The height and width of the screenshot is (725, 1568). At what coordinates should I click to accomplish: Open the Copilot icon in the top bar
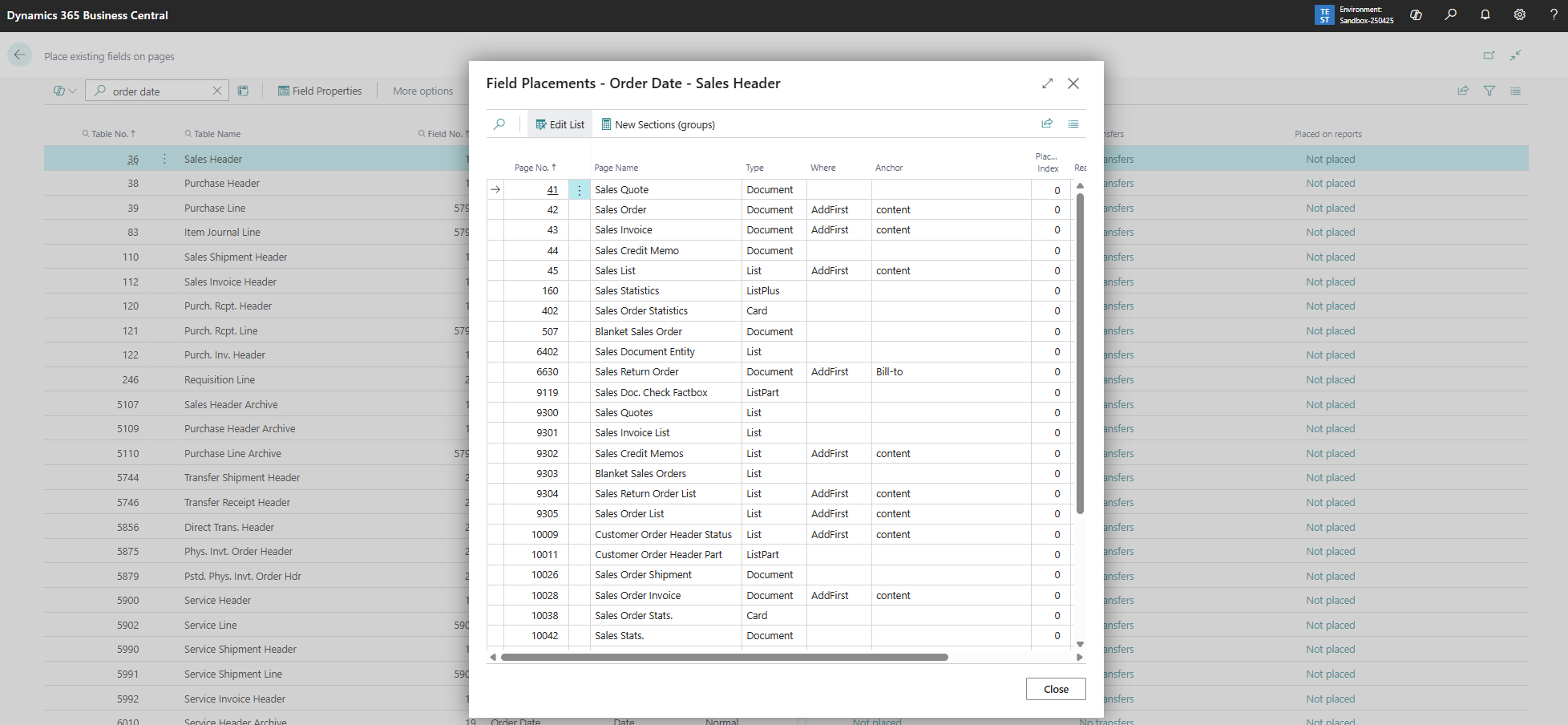click(1416, 14)
